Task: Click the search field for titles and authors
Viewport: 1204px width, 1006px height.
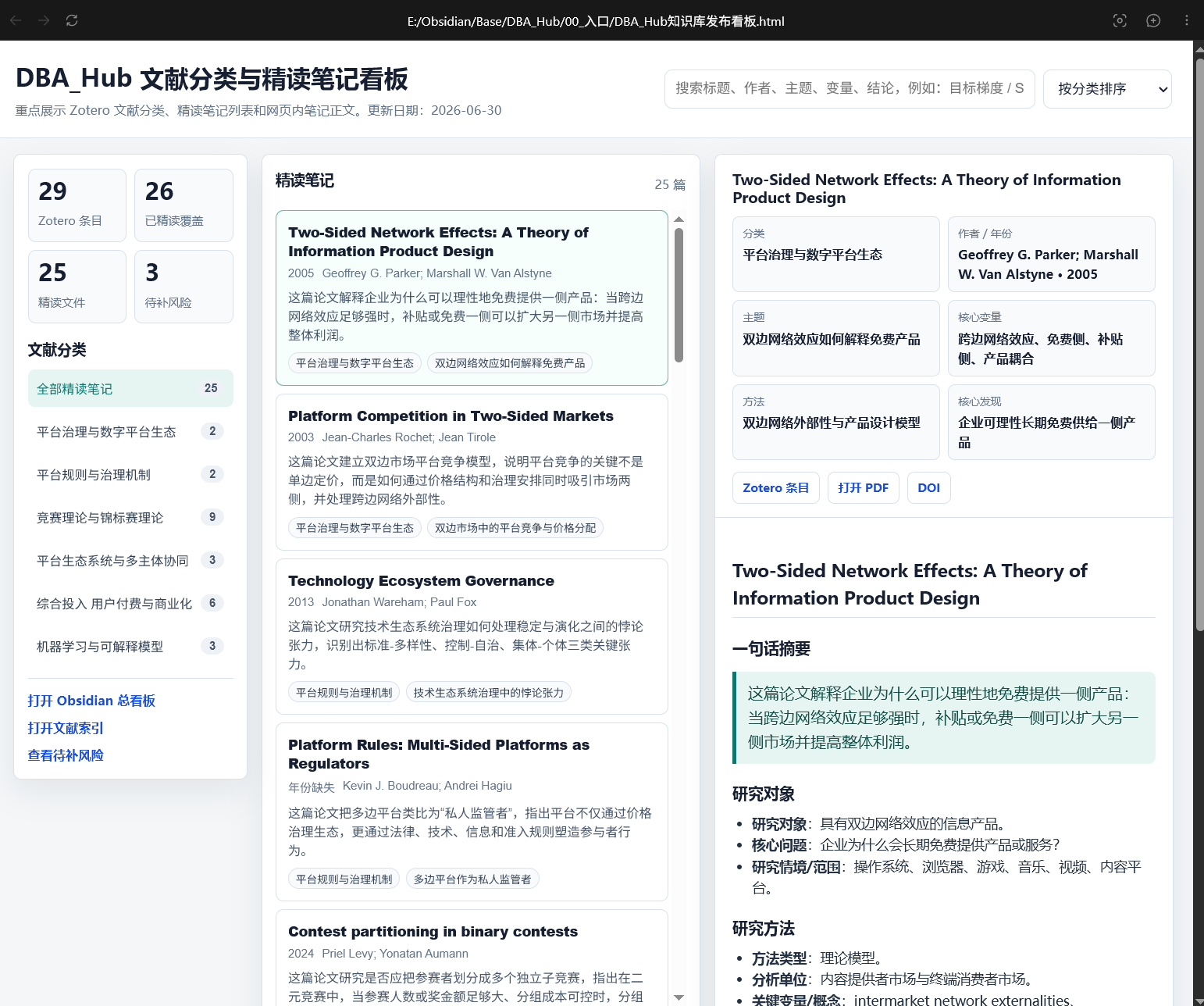Action: coord(850,89)
